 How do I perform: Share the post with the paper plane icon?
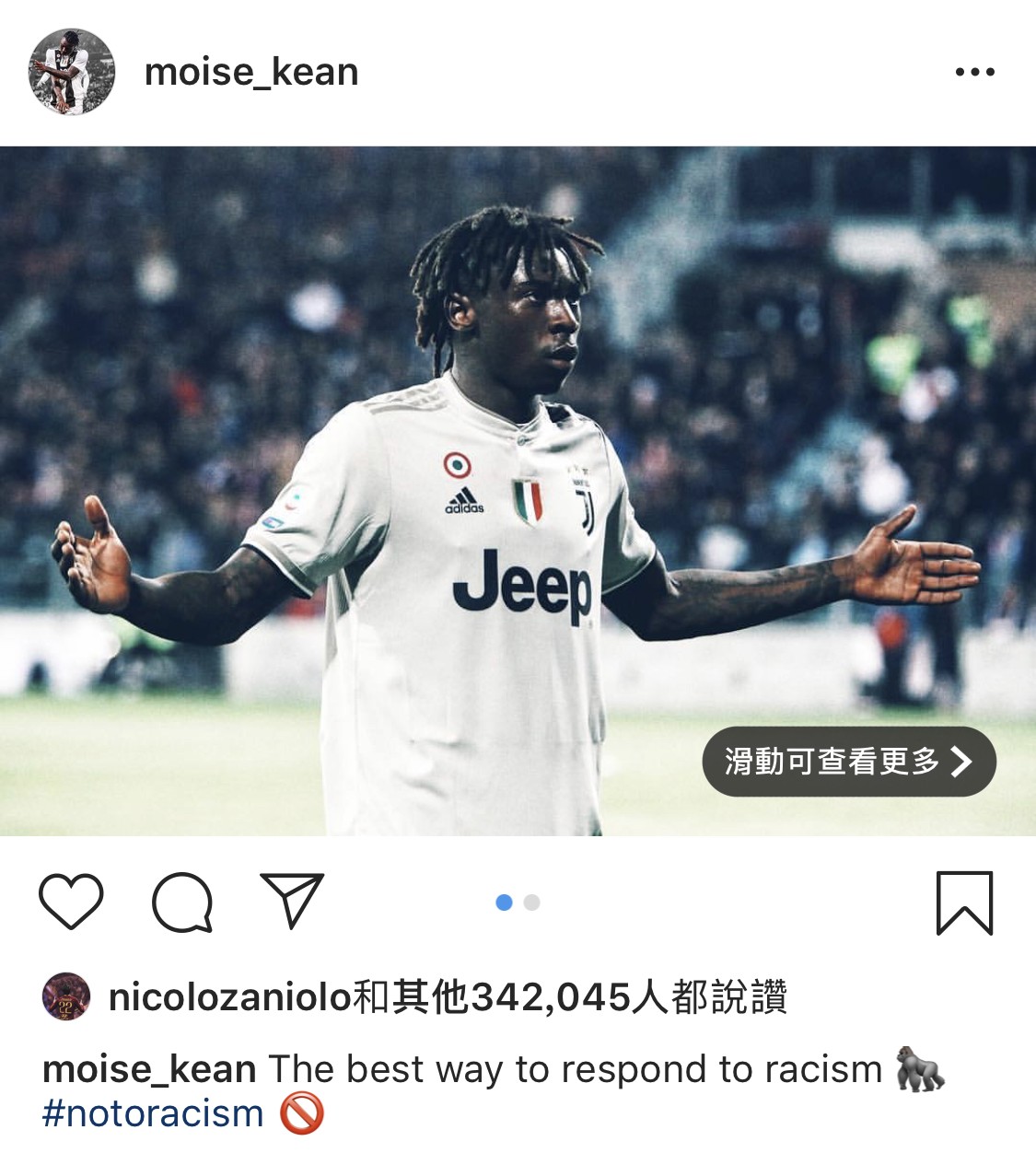(x=293, y=900)
